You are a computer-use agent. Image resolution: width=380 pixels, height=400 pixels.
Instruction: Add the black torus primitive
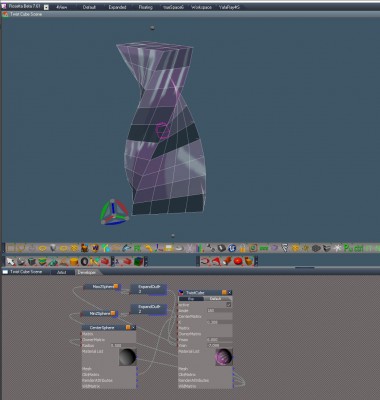84,261
